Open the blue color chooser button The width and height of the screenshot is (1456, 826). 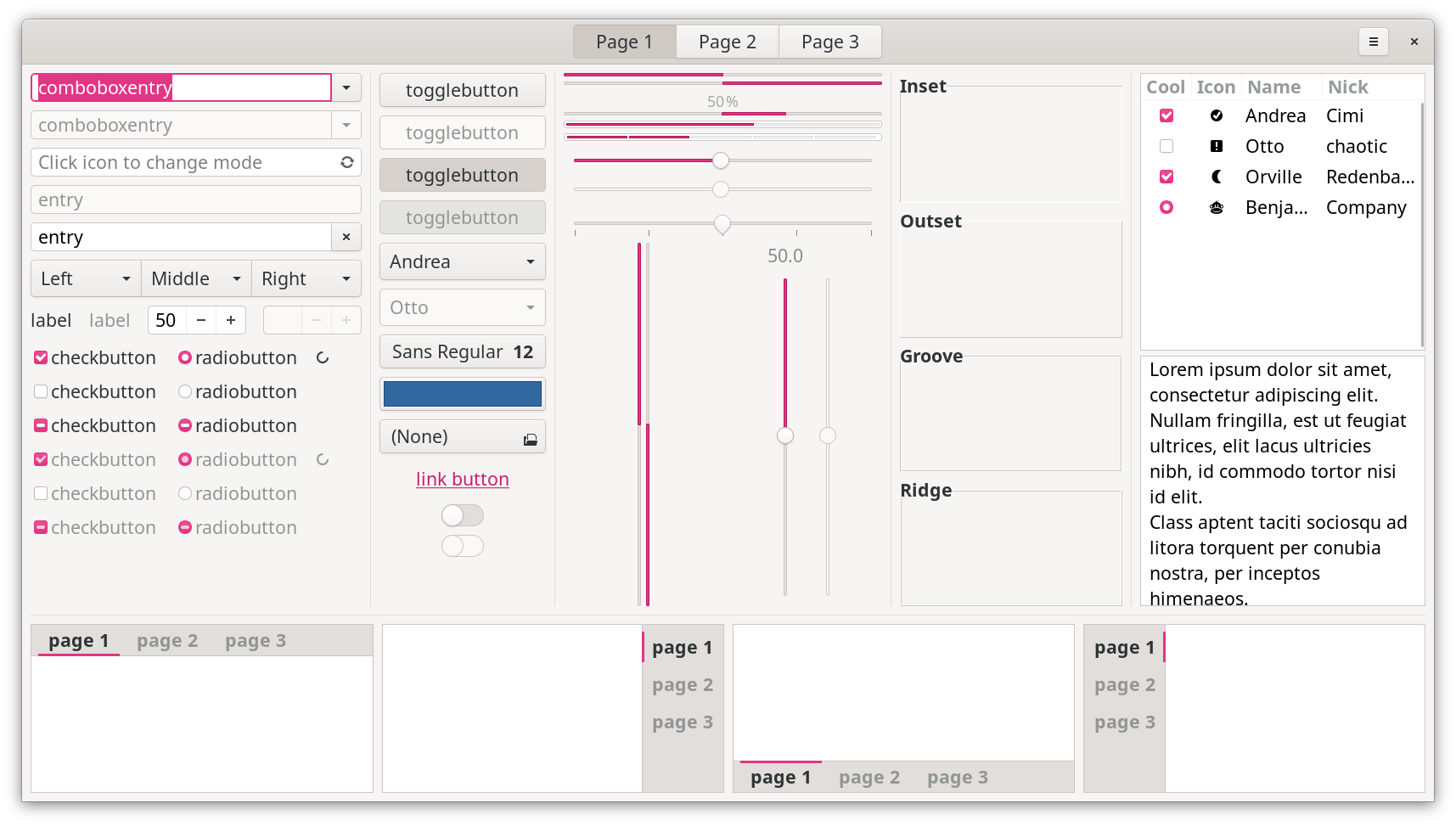[463, 394]
